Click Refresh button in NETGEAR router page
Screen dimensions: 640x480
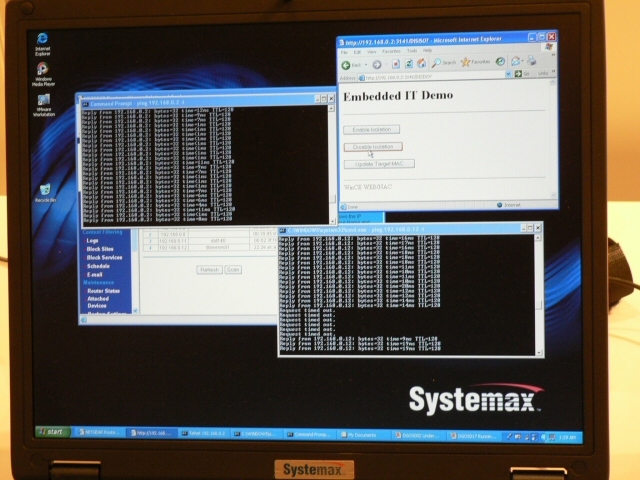(x=209, y=270)
